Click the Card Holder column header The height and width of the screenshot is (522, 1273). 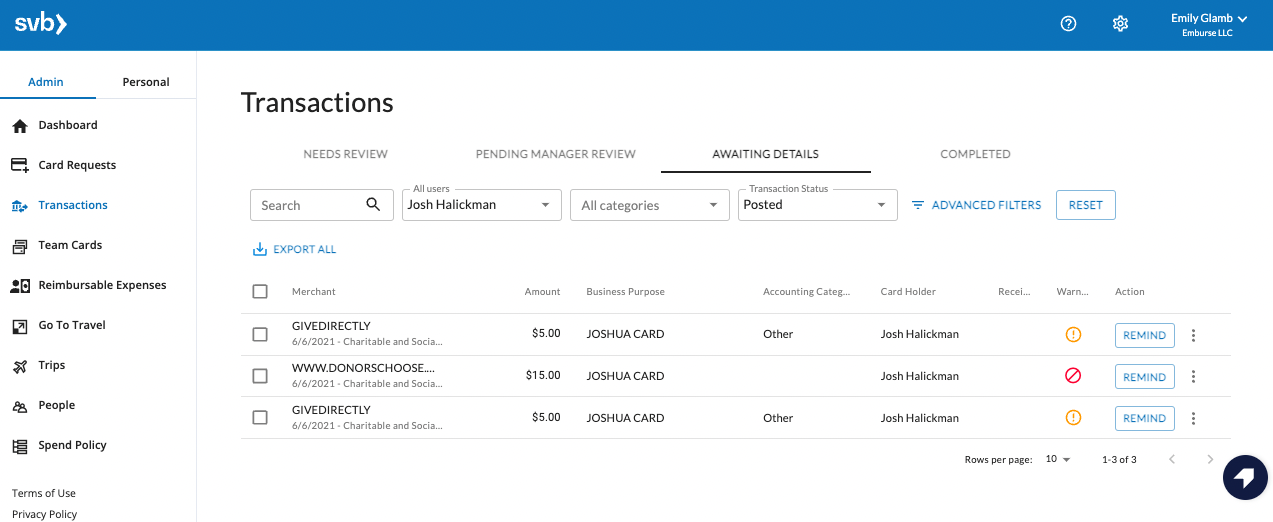tap(908, 292)
